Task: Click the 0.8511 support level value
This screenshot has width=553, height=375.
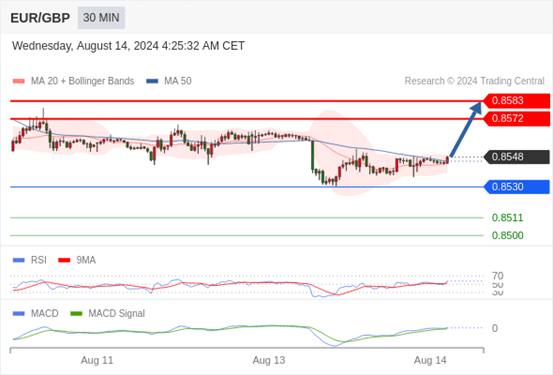Action: pyautogui.click(x=508, y=218)
